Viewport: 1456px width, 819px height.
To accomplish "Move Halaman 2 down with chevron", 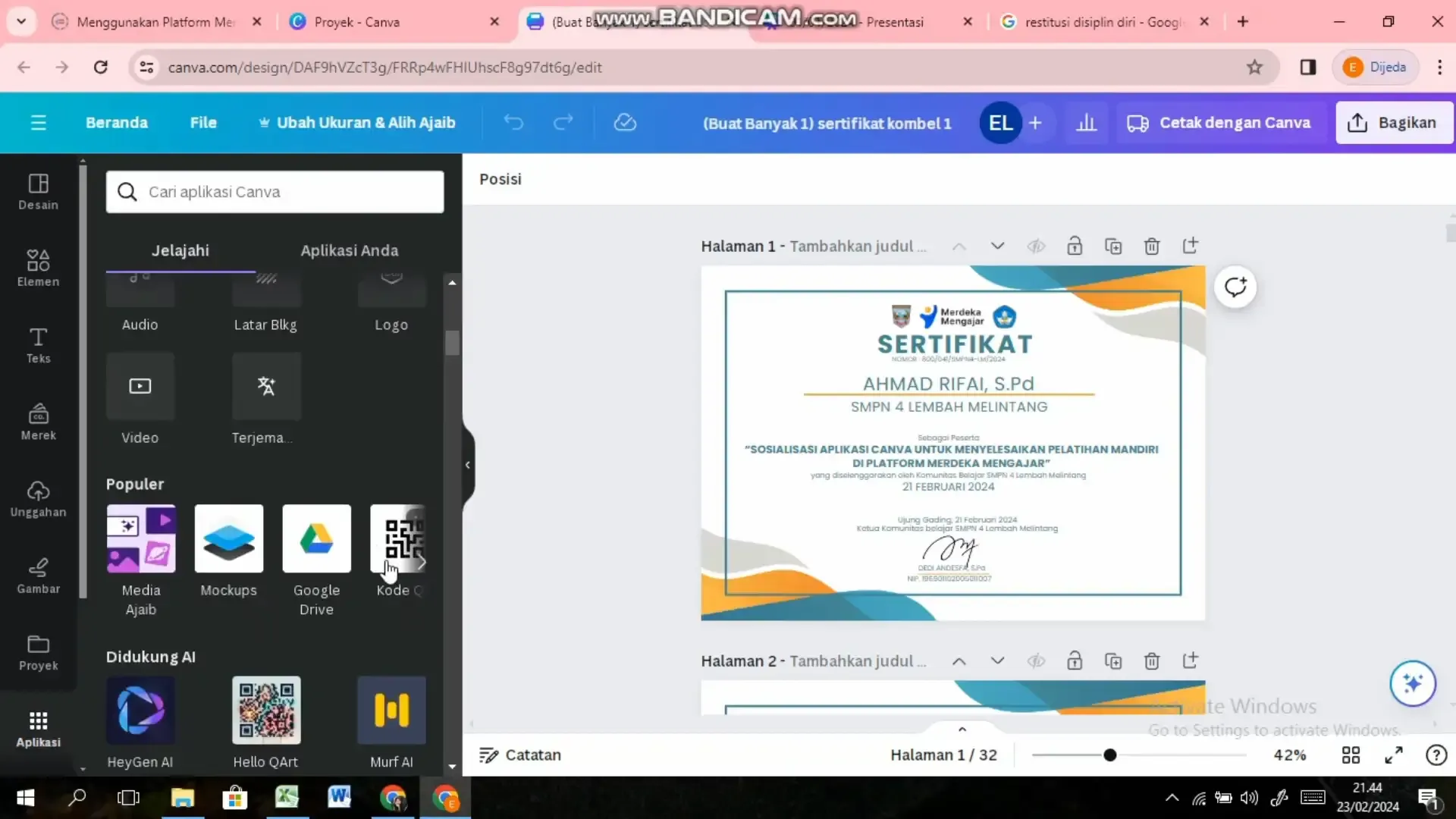I will tap(997, 661).
